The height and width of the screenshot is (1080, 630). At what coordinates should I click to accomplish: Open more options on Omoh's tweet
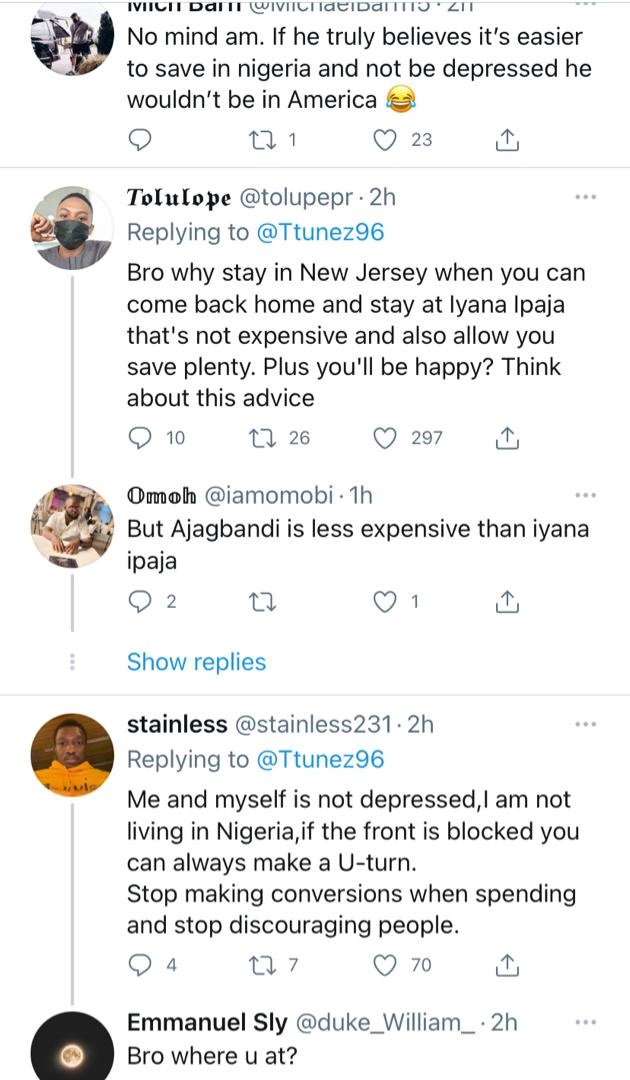tap(585, 496)
